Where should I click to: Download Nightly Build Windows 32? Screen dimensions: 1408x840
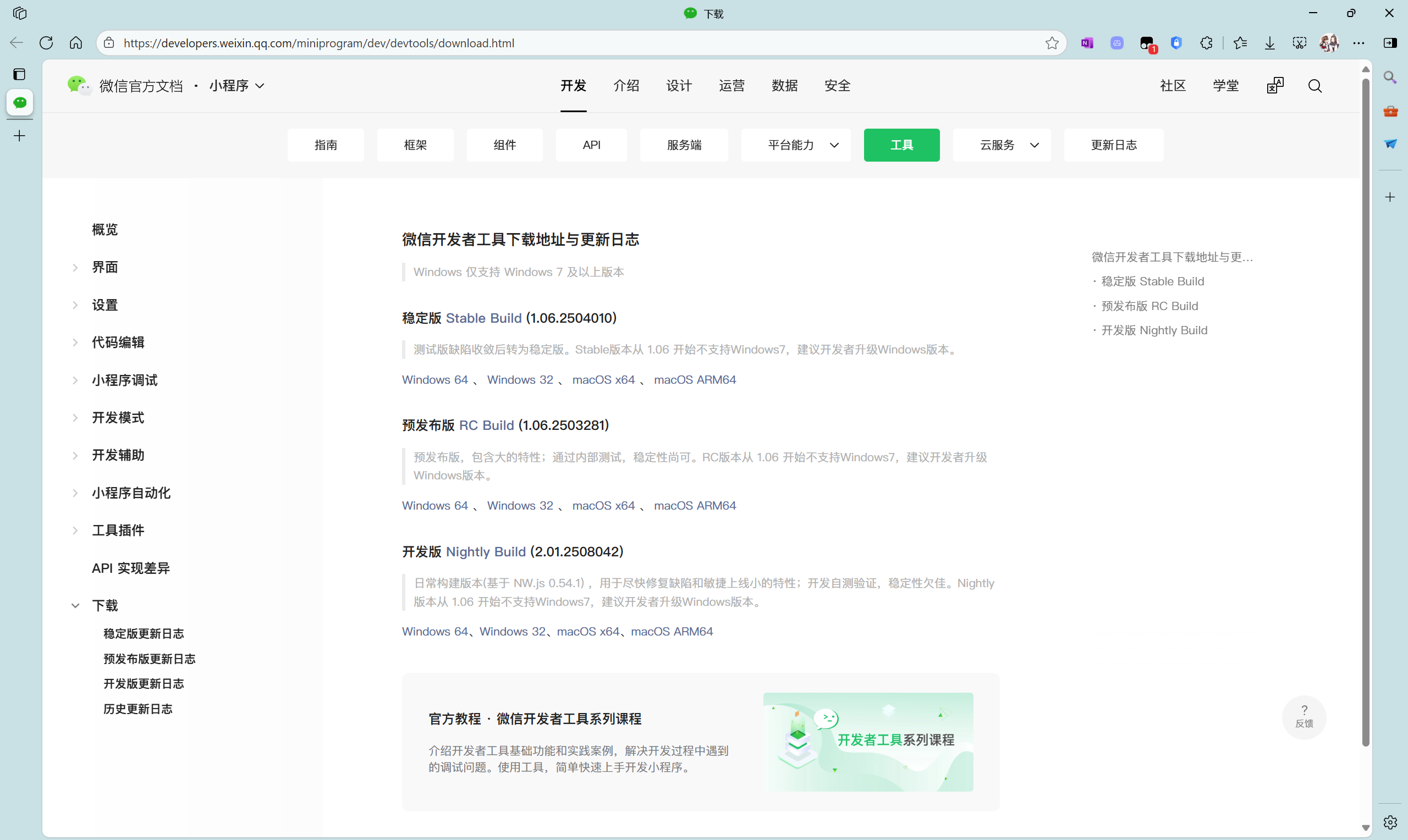(x=513, y=632)
